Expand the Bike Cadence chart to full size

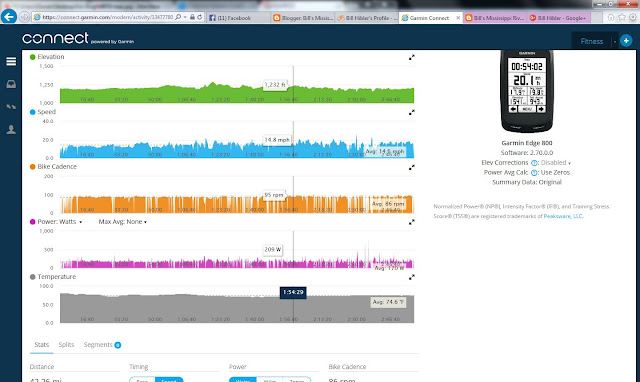click(411, 167)
